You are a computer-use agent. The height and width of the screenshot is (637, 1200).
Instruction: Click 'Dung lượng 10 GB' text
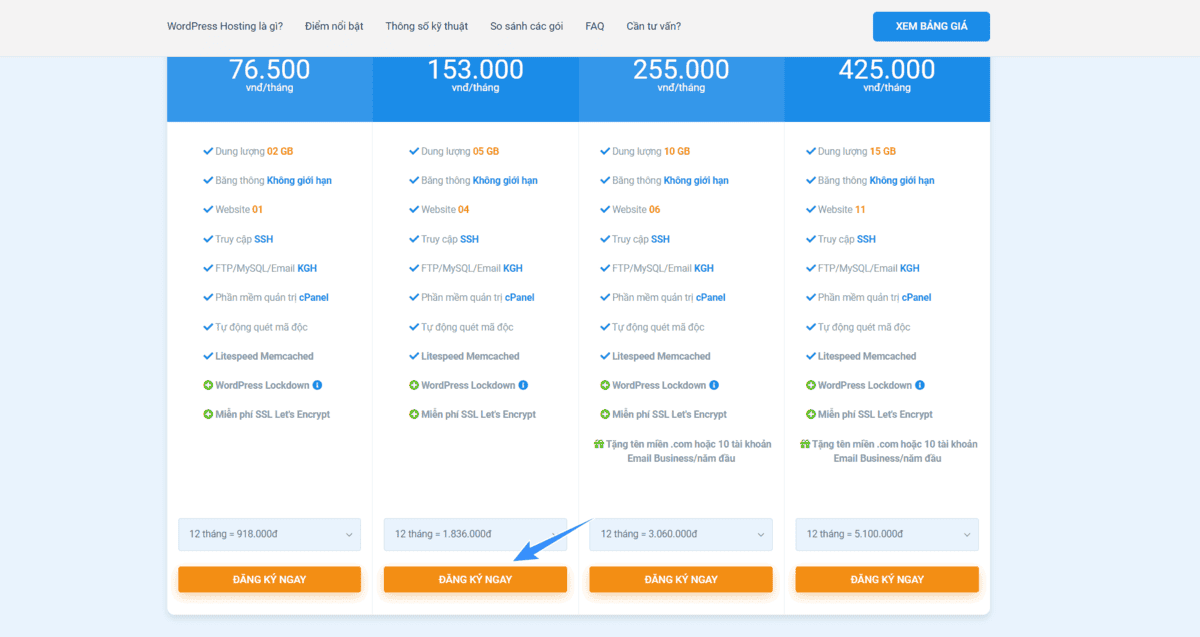pos(651,151)
